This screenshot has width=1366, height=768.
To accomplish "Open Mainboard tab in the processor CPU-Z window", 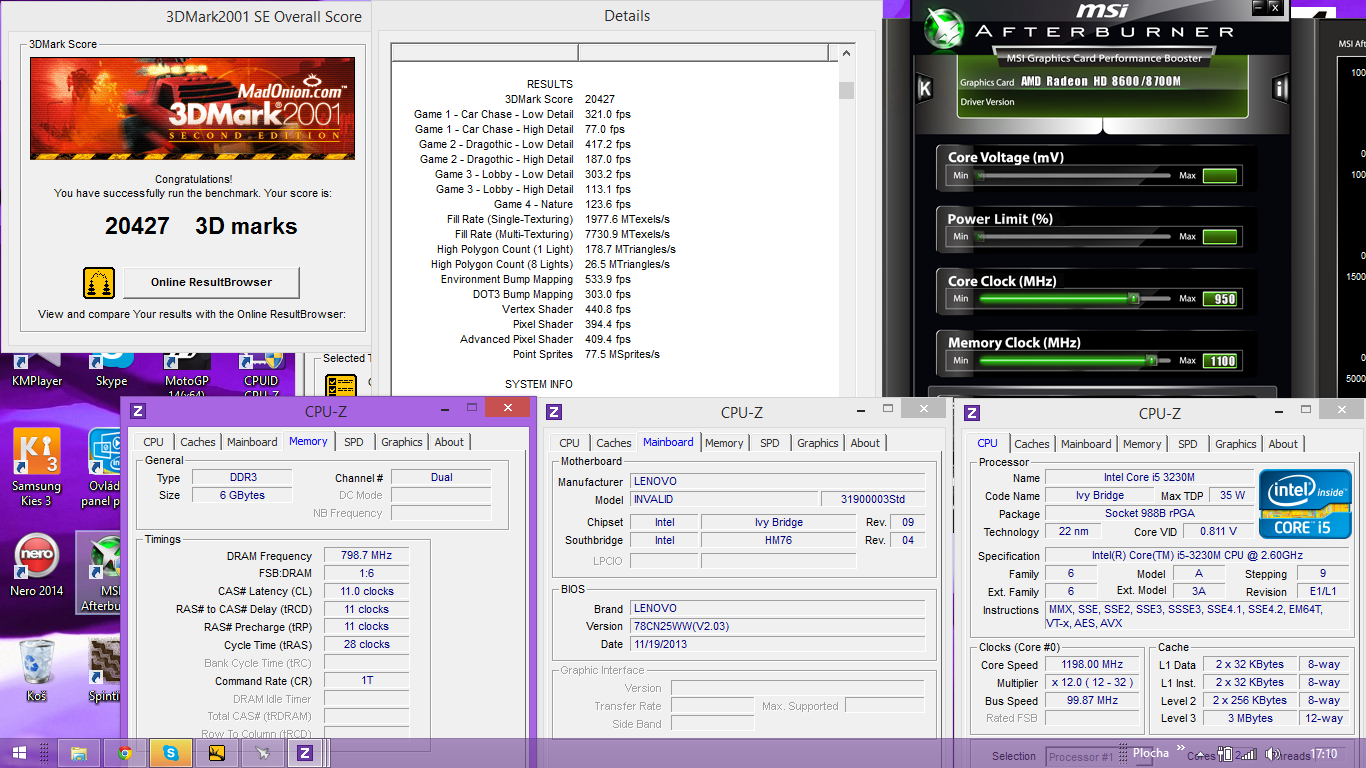I will tap(1086, 444).
